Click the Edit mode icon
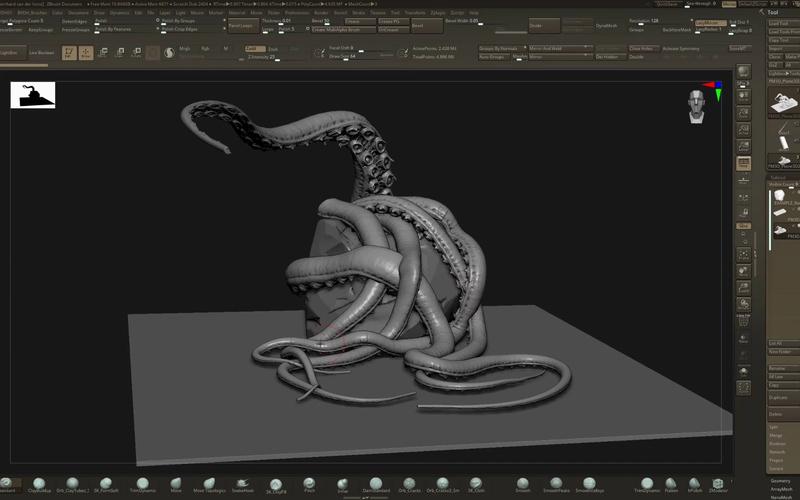This screenshot has width=800, height=500. pos(69,53)
